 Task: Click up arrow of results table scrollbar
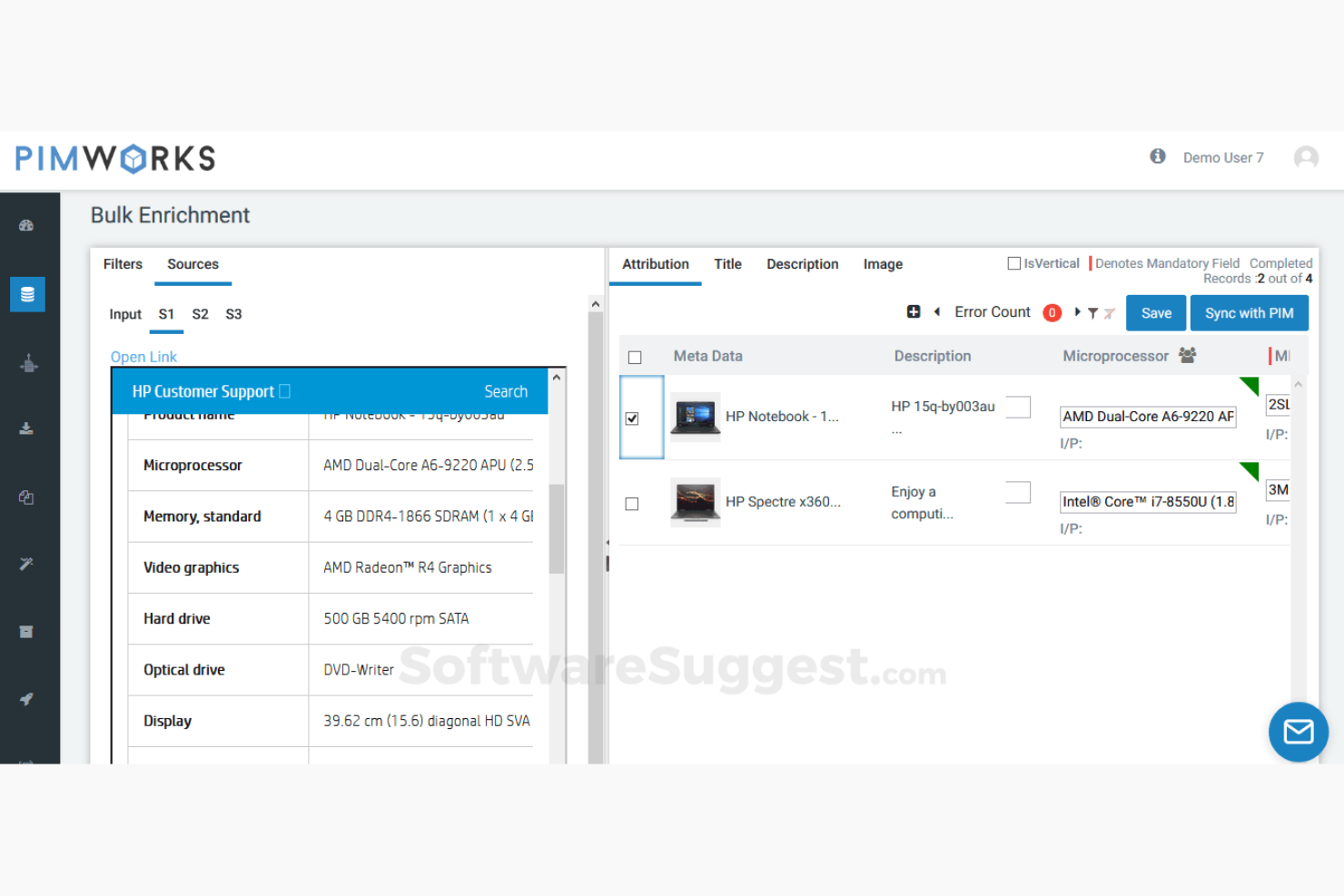point(1299,384)
